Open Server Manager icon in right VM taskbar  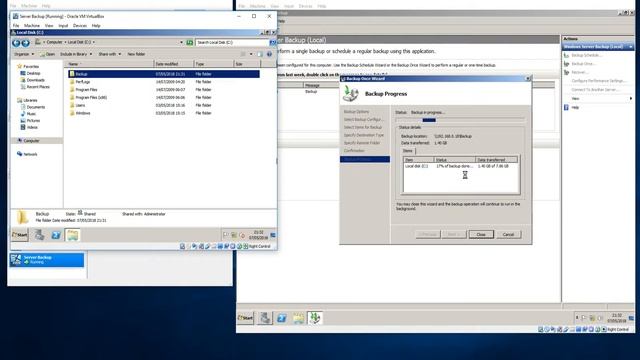[265, 318]
